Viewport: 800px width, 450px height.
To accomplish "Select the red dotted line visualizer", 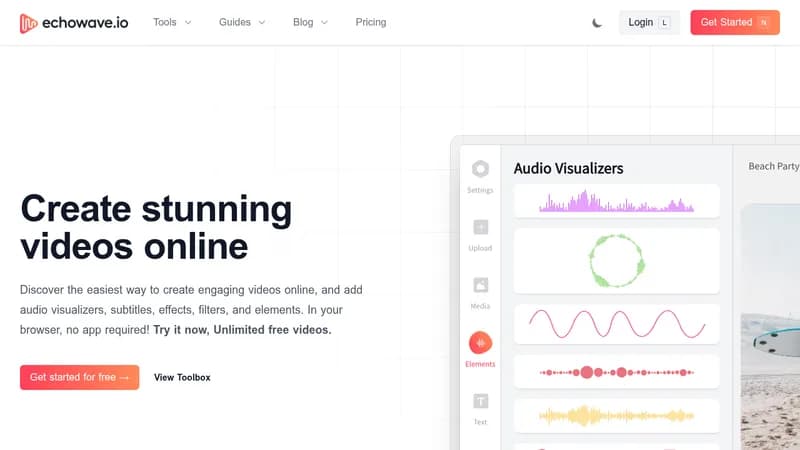I will 616,372.
